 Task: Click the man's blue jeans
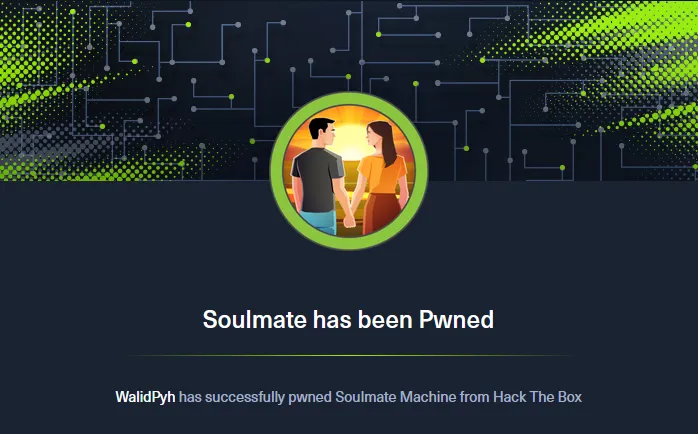point(319,223)
